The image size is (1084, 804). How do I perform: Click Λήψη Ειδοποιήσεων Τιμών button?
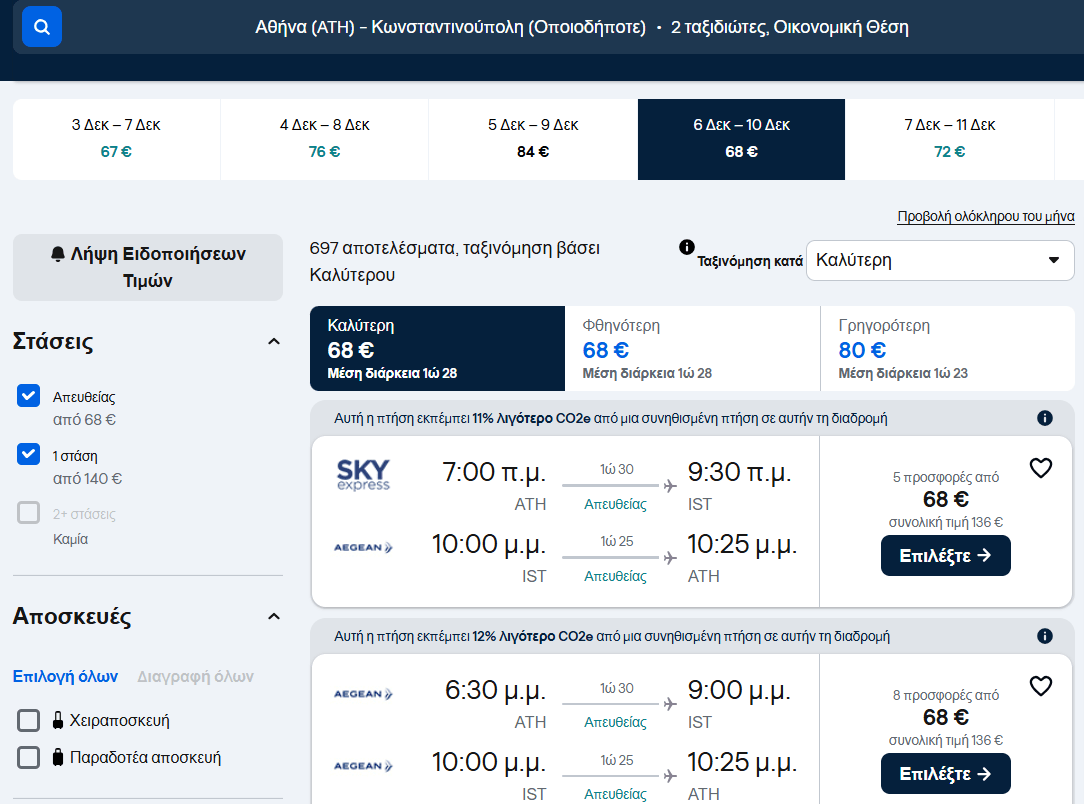point(148,268)
